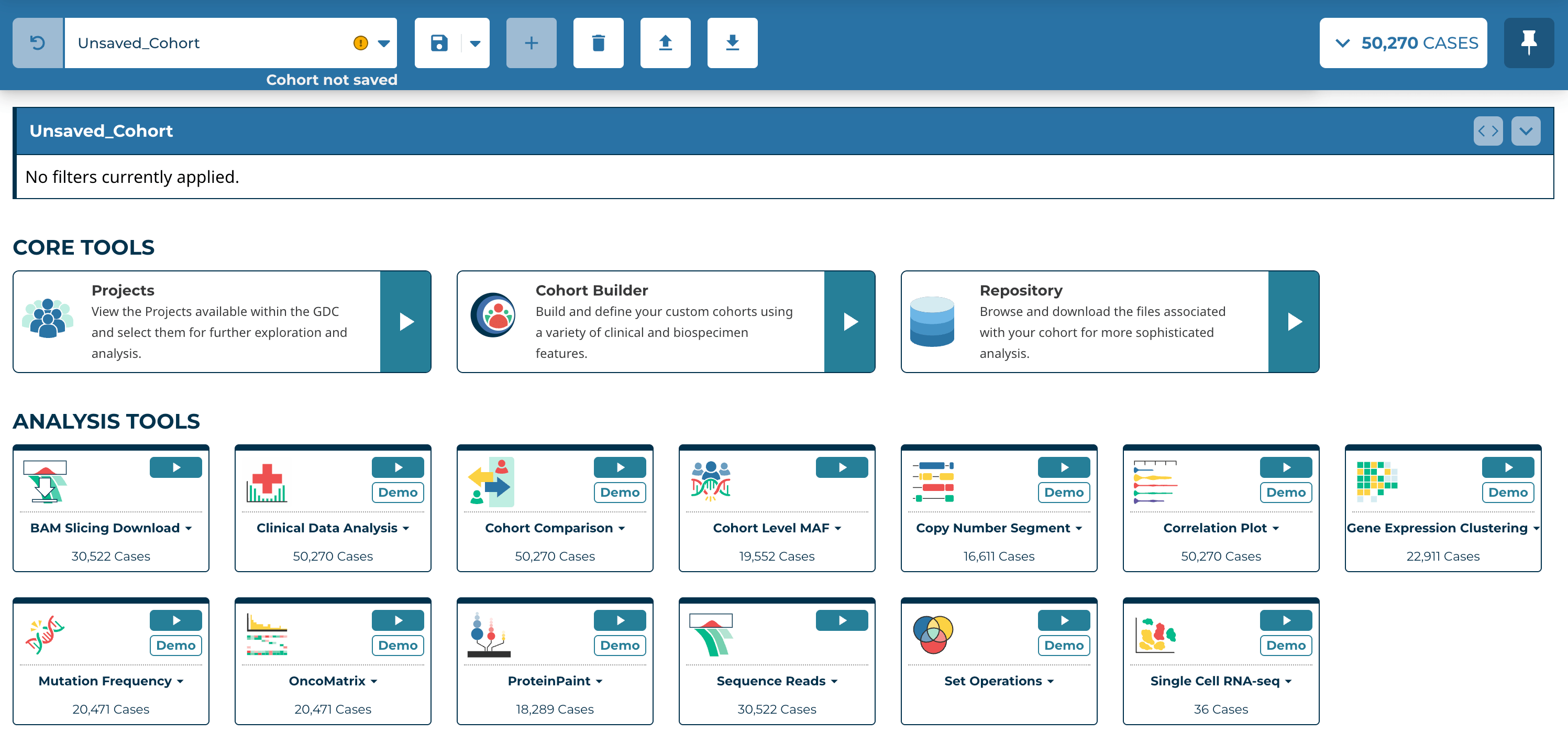Pin the cohort bar with pin icon

tap(1528, 42)
